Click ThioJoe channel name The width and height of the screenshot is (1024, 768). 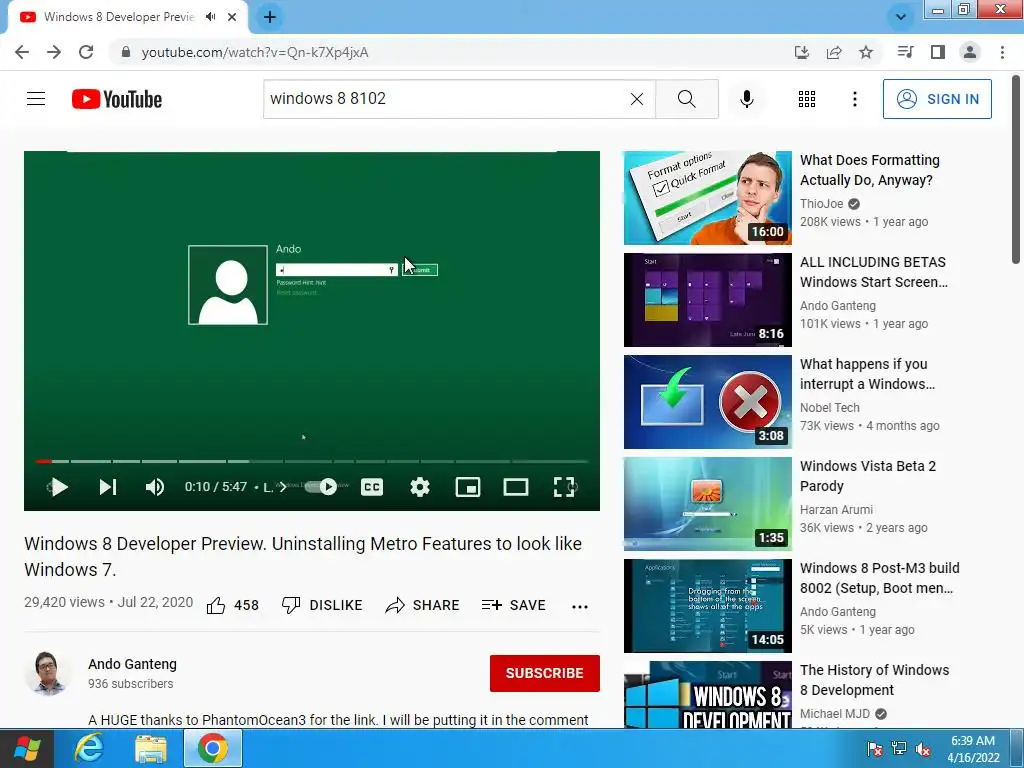point(822,204)
